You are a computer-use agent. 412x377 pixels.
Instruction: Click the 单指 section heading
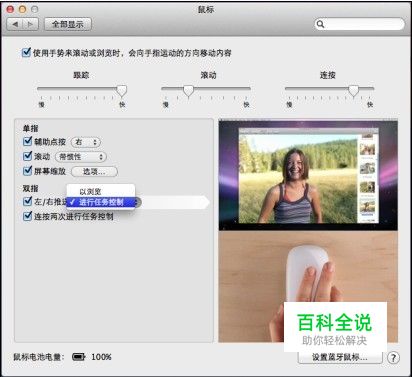[30, 128]
